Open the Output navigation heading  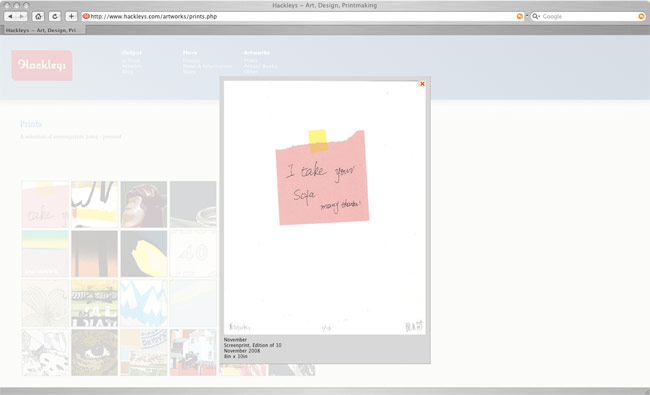(x=132, y=53)
